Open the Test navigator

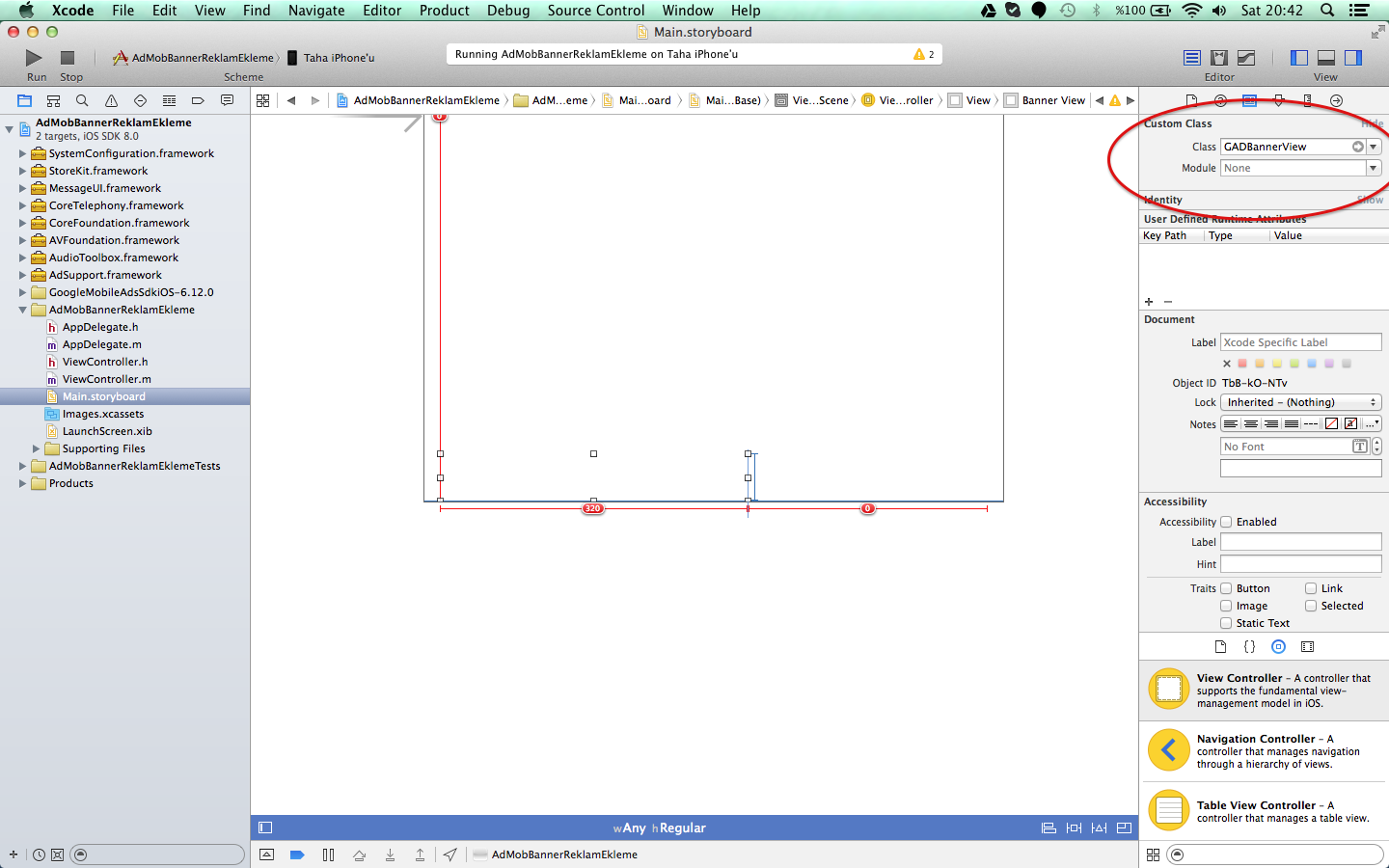[x=140, y=100]
